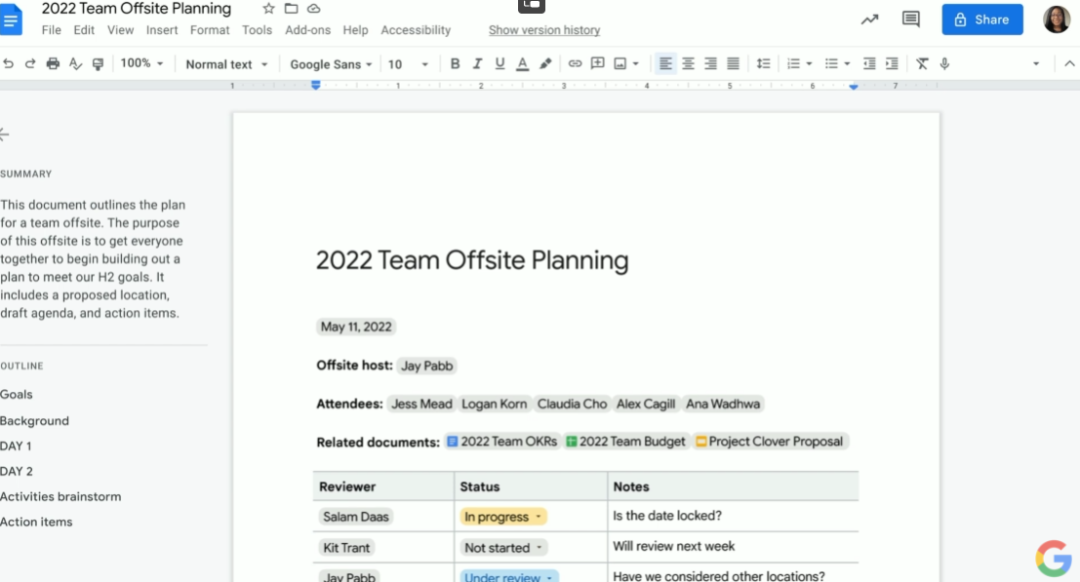Click the clear formatting icon

(x=922, y=64)
